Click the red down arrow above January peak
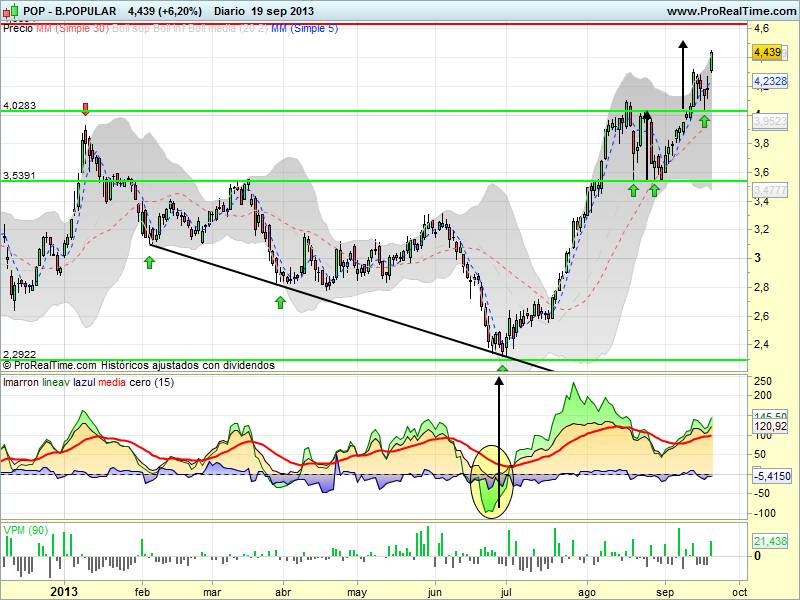This screenshot has width=800, height=600. (x=86, y=109)
